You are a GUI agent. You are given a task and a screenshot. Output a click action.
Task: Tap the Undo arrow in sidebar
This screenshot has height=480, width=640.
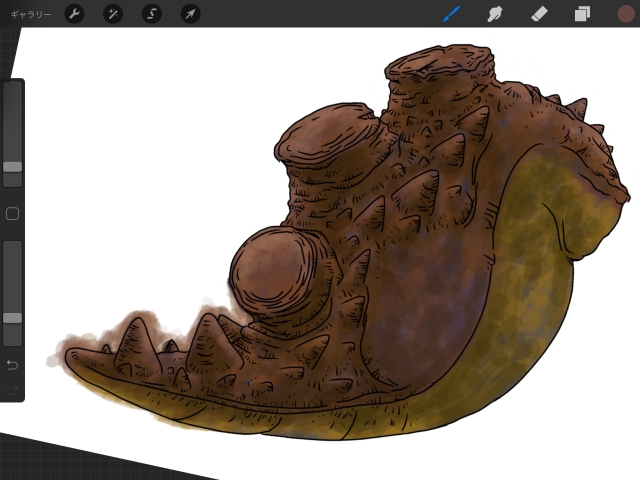coord(13,363)
